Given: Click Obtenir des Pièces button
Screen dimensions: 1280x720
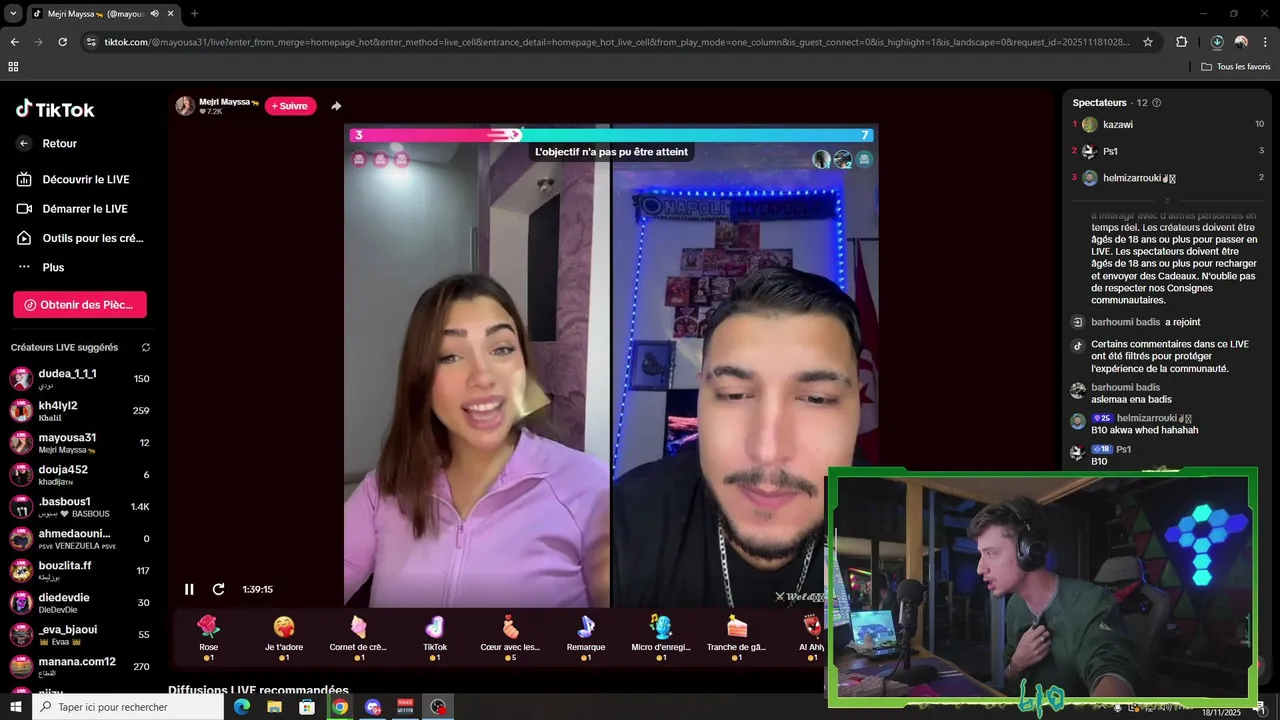Looking at the screenshot, I should coord(80,305).
